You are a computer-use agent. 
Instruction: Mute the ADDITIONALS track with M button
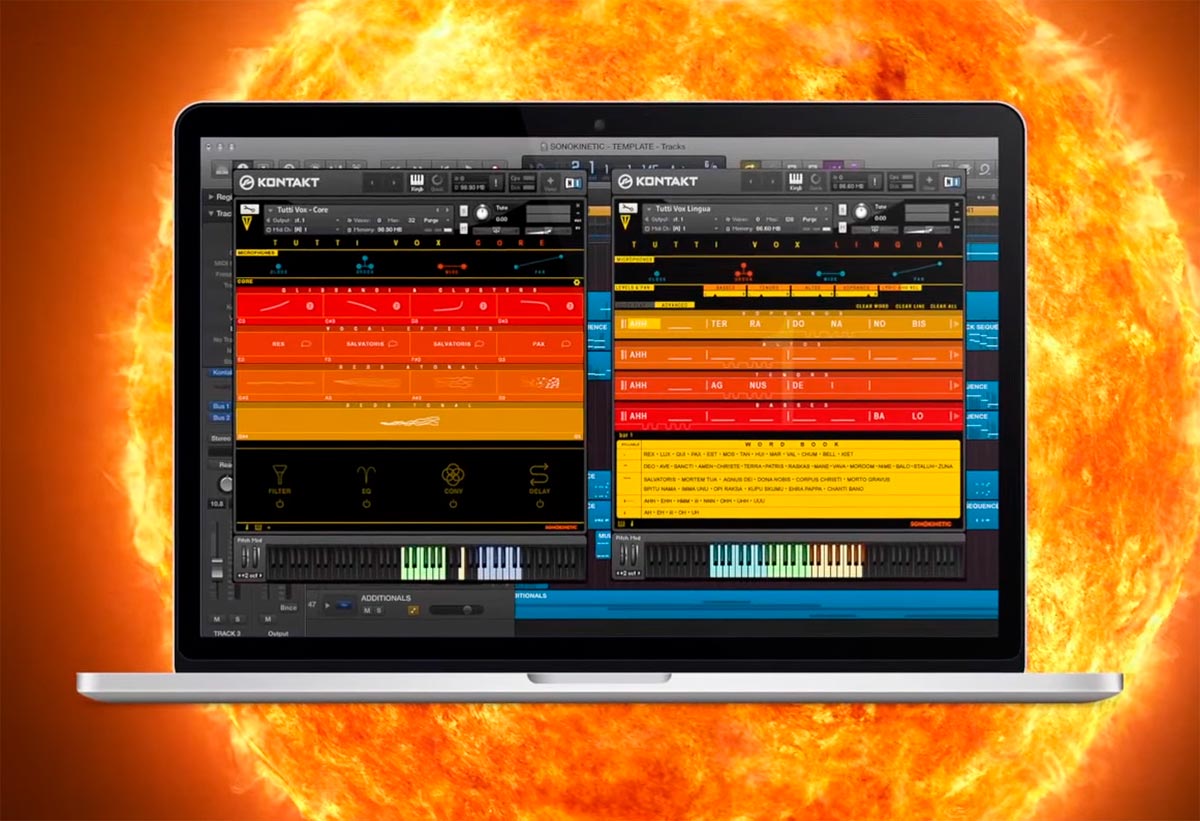click(367, 609)
